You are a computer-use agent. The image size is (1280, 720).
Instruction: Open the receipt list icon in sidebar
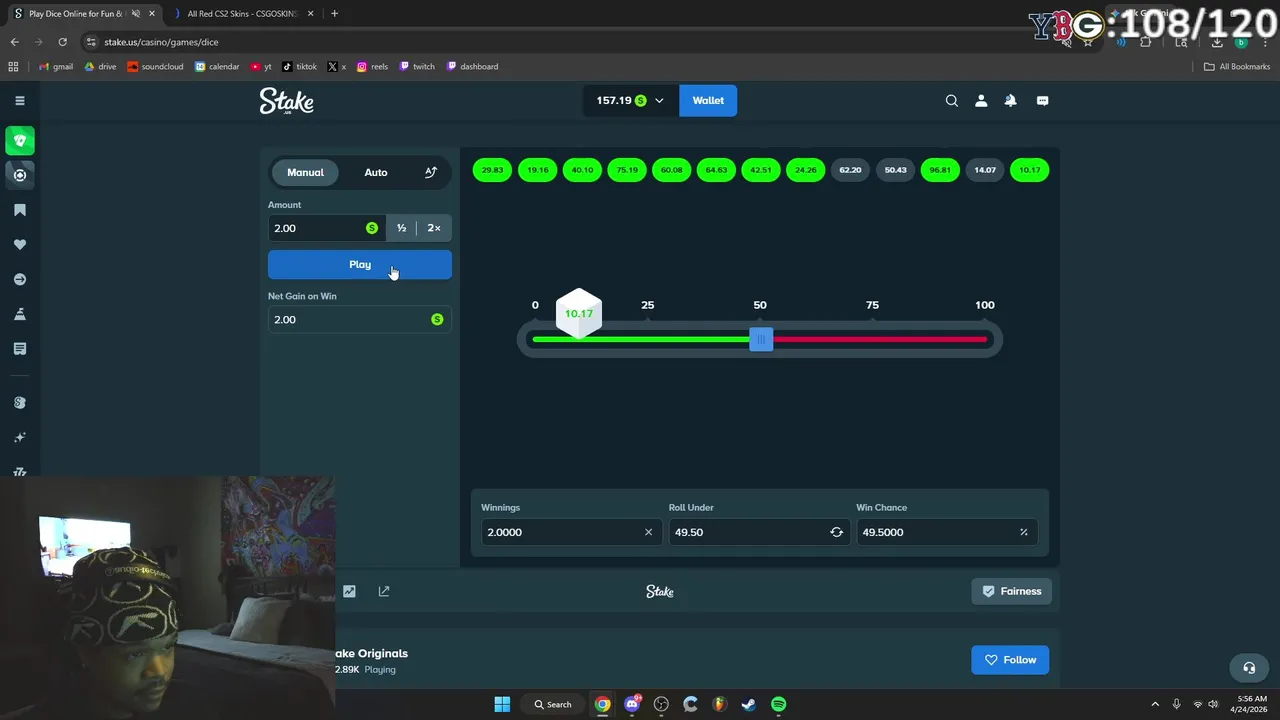pyautogui.click(x=19, y=348)
